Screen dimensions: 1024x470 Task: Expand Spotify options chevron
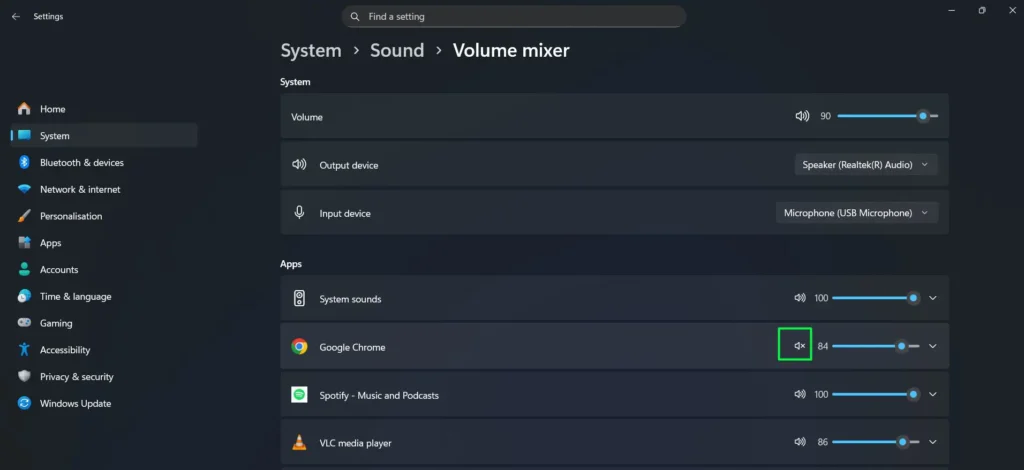(x=933, y=394)
